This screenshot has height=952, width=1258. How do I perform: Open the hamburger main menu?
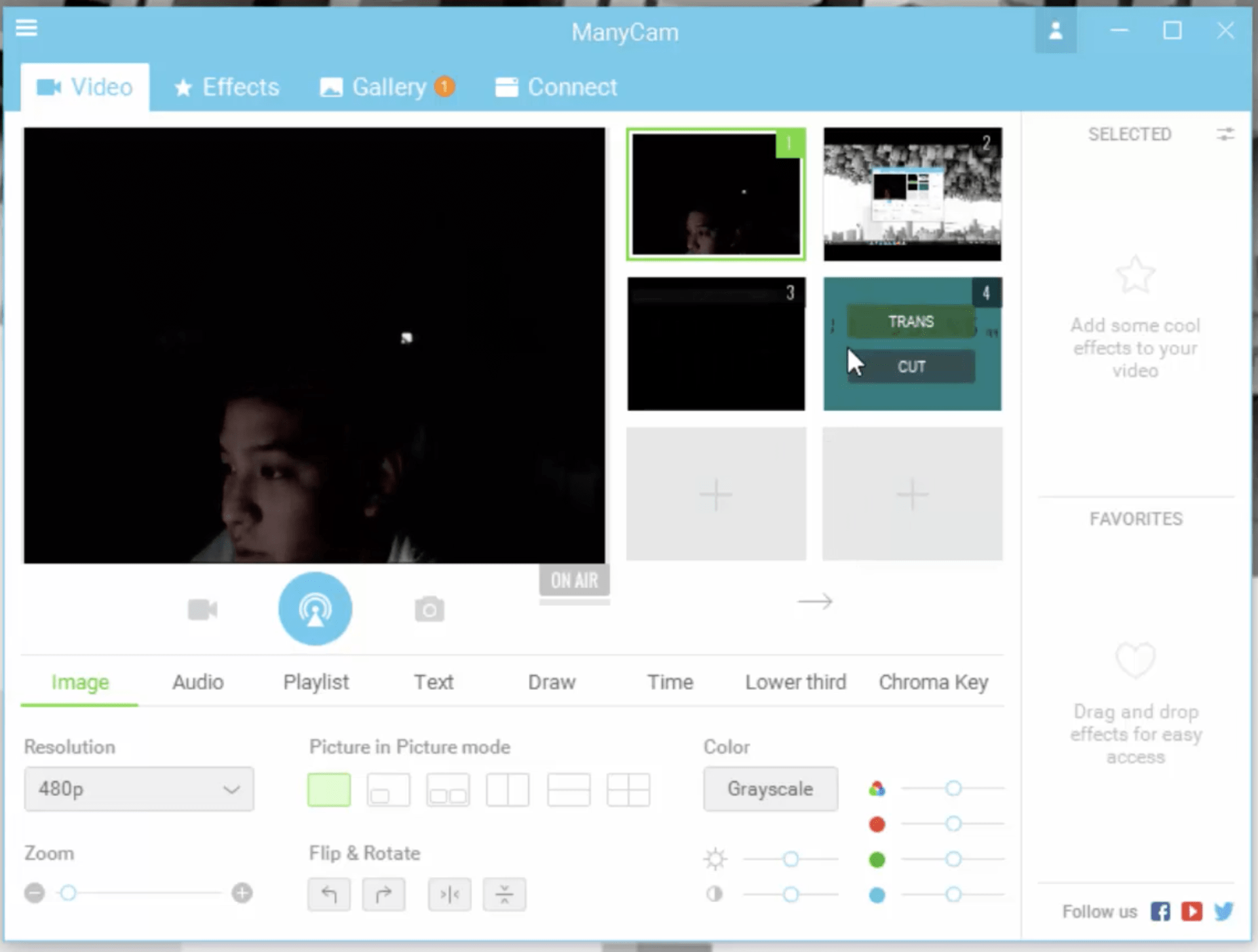(26, 28)
